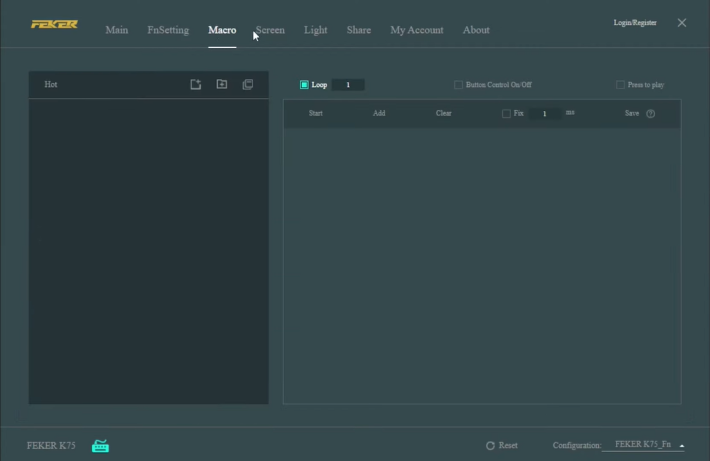Click the Clear button
710x461 pixels.
[444, 113]
